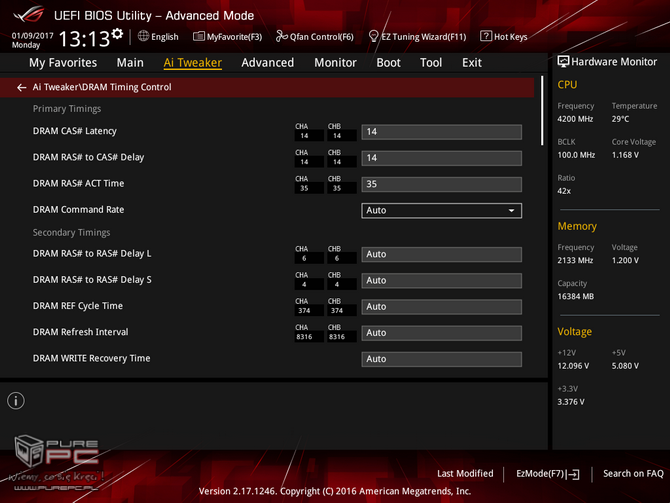Click the DRAM CAS# Latency value field

pyautogui.click(x=441, y=132)
